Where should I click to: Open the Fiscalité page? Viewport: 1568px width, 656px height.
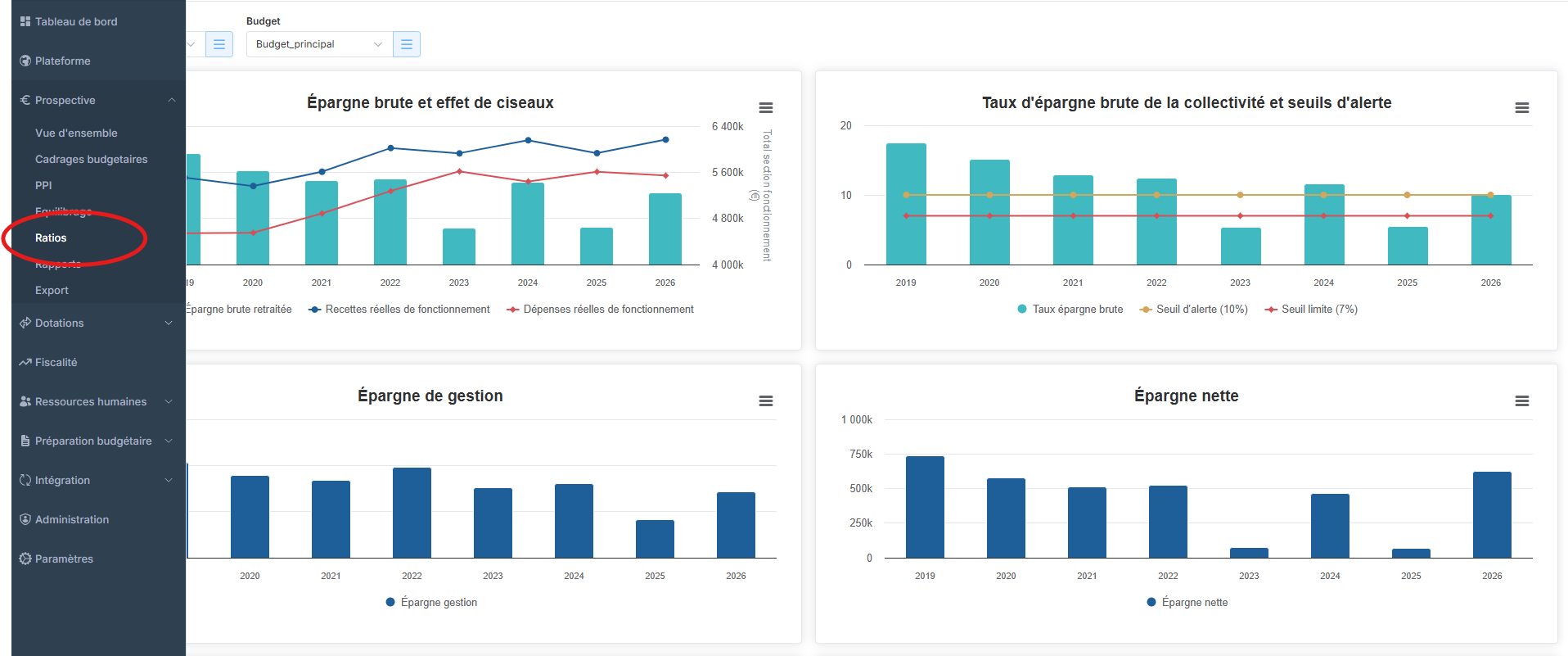tap(56, 362)
